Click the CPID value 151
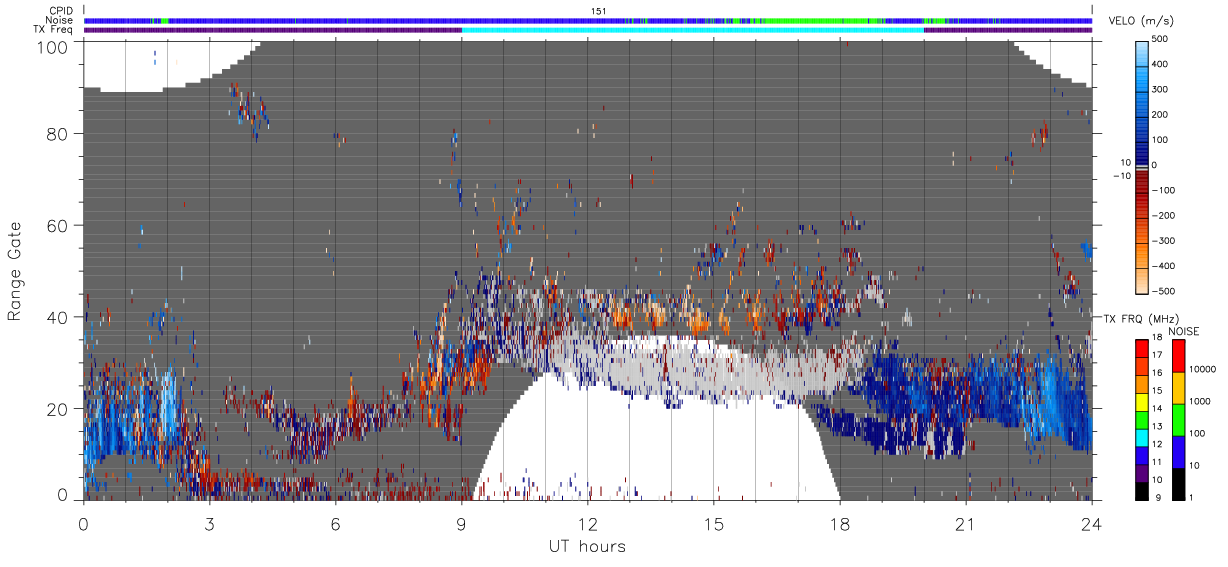The width and height of the screenshot is (1228, 567). coord(599,11)
